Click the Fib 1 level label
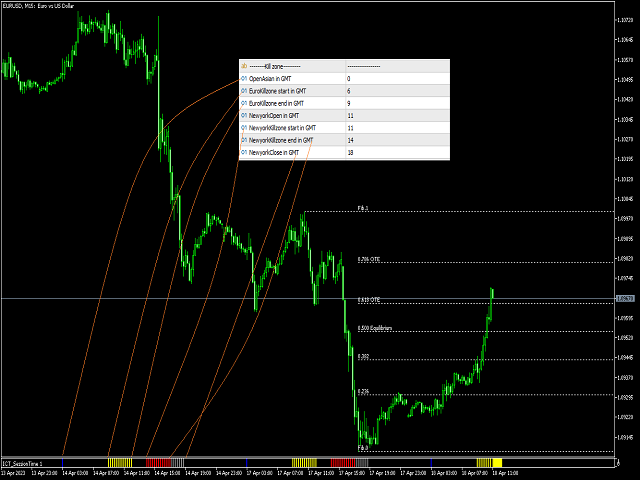 point(363,208)
